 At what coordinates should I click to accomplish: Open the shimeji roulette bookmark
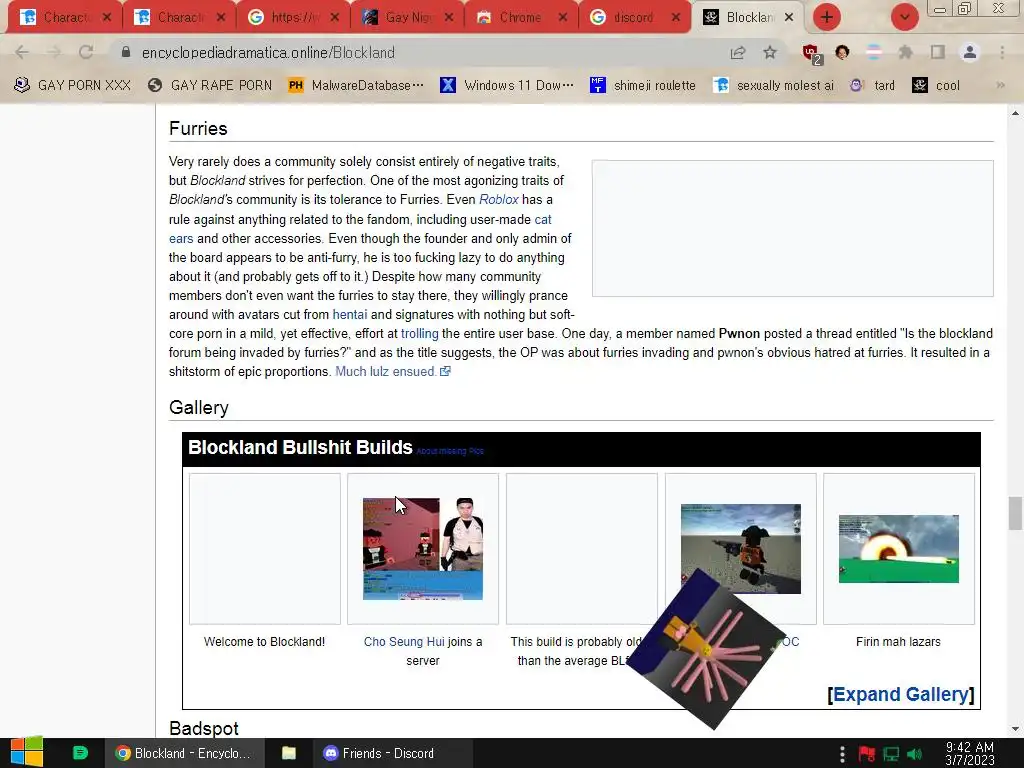point(643,85)
